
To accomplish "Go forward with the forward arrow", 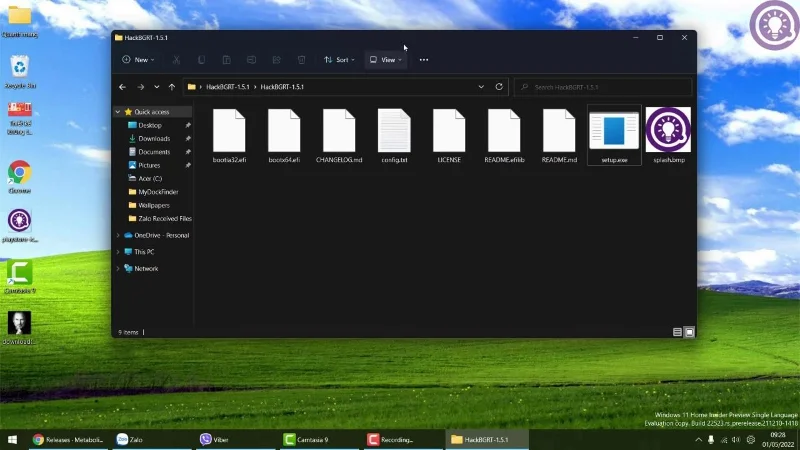I will click(x=140, y=87).
